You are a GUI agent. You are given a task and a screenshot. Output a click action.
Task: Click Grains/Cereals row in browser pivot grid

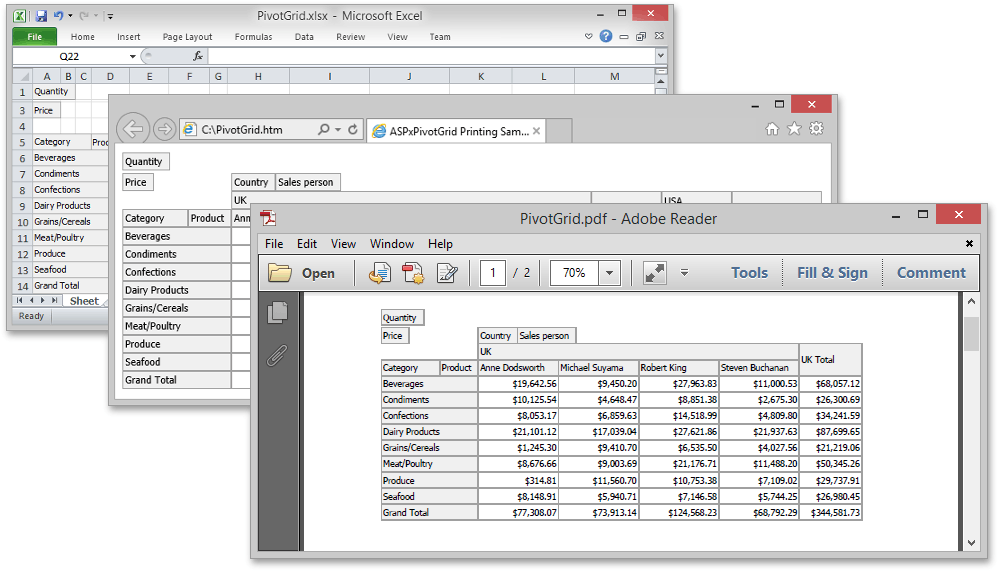click(x=176, y=308)
